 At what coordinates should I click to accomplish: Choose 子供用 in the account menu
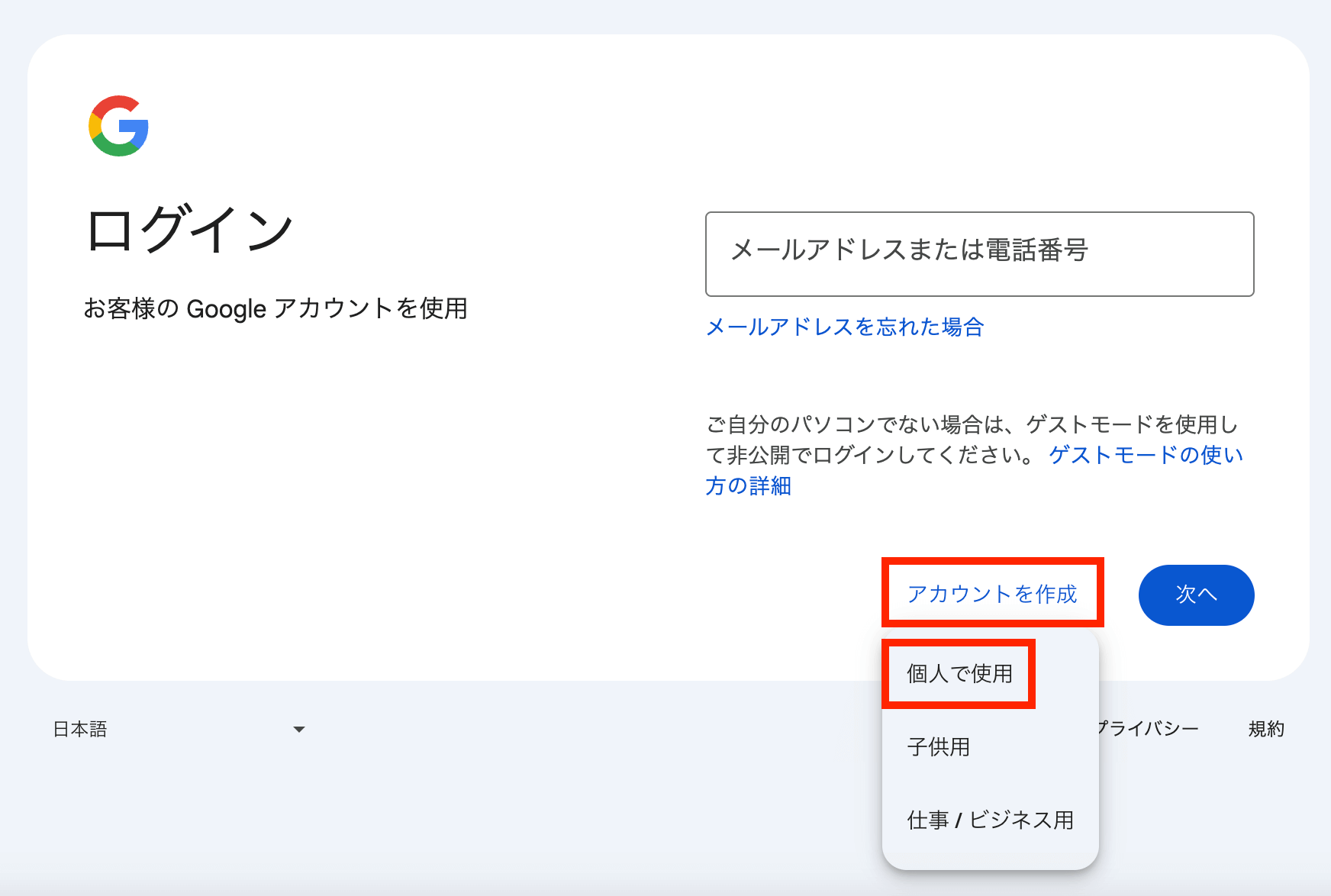tap(938, 746)
